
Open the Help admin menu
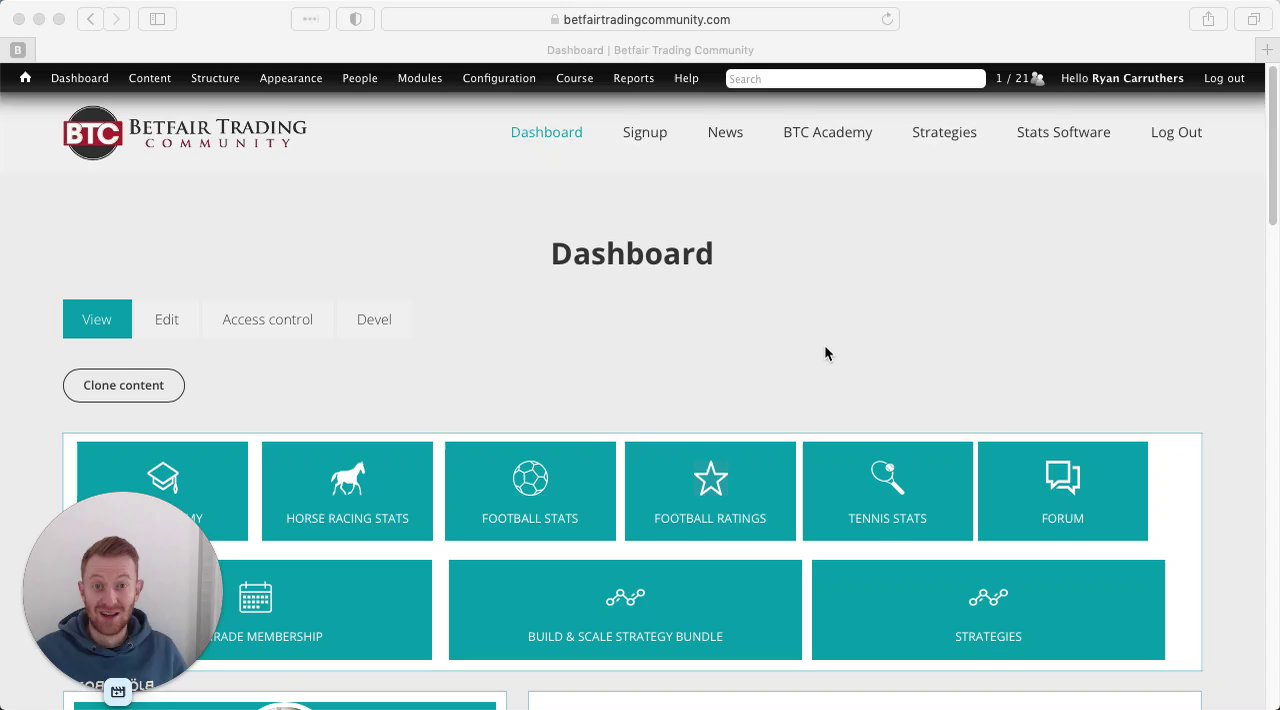(686, 78)
